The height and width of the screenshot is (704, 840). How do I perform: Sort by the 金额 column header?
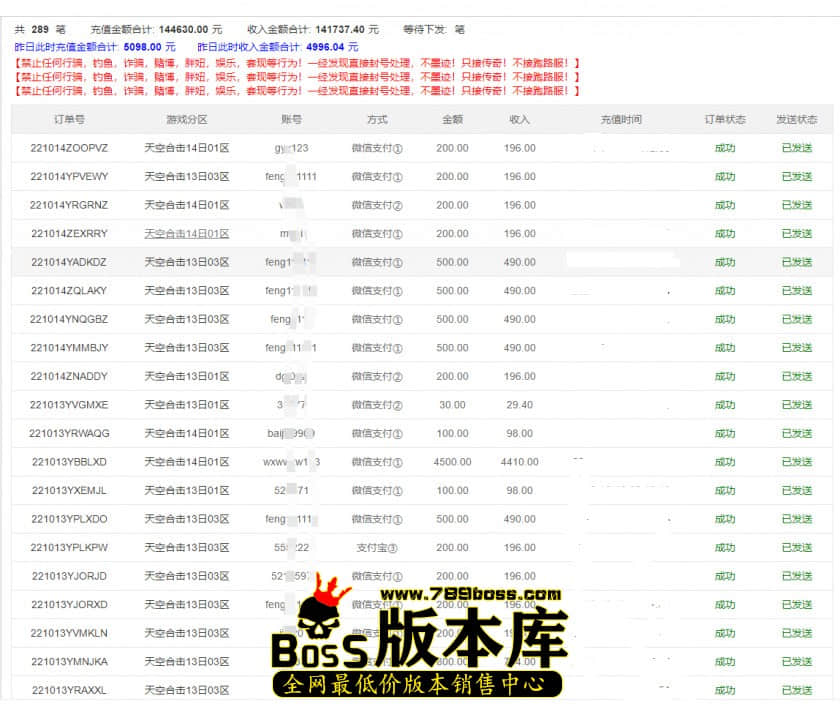(x=452, y=119)
